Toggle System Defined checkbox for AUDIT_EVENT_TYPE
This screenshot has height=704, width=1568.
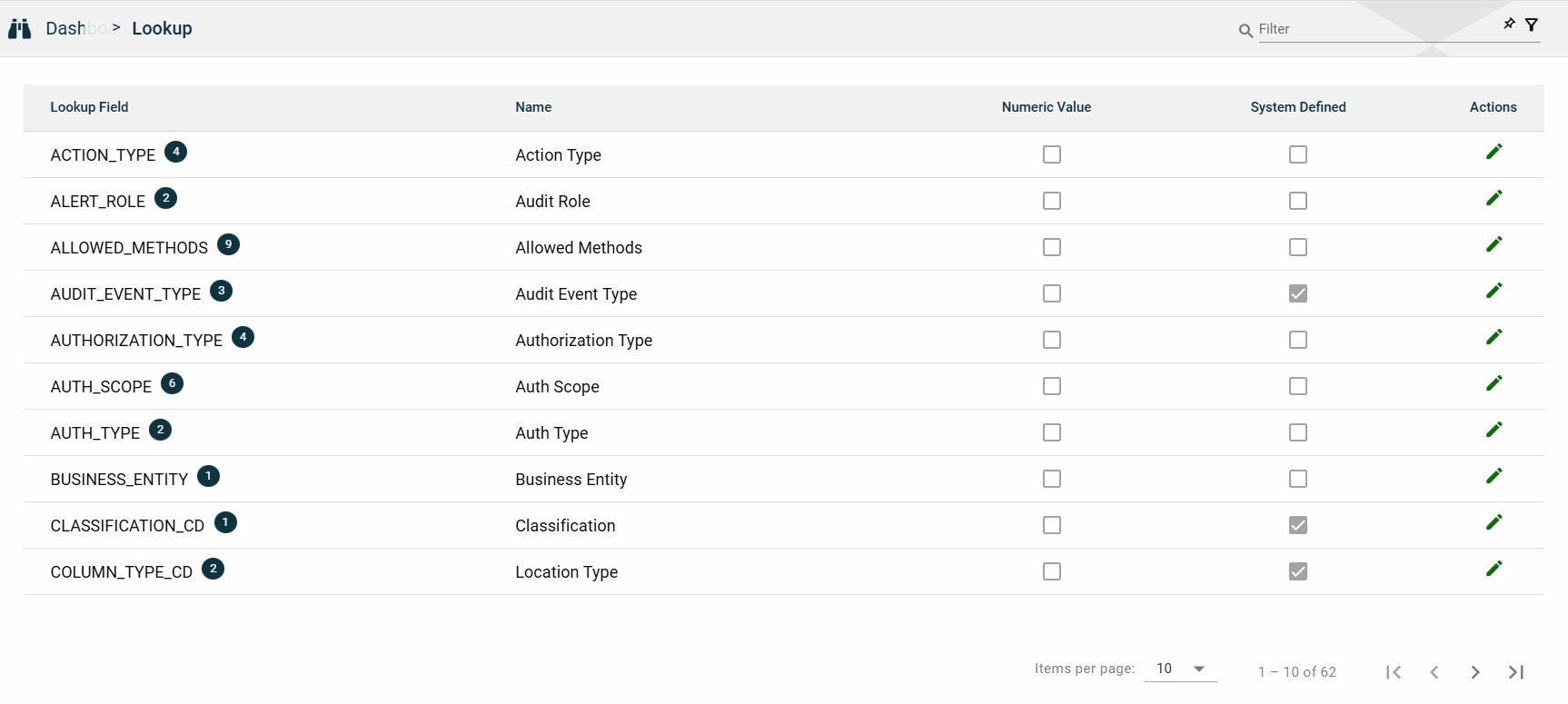tap(1297, 293)
